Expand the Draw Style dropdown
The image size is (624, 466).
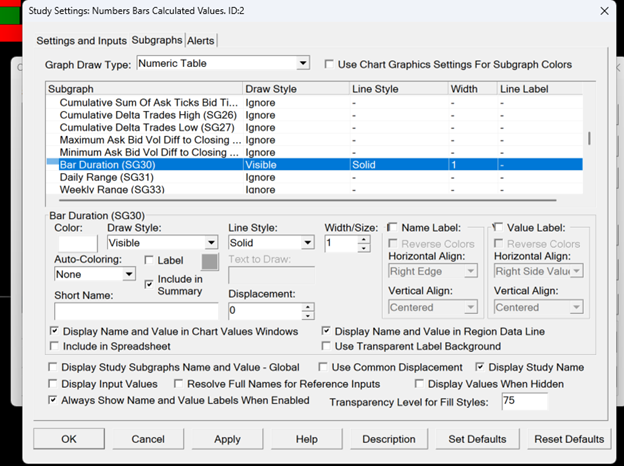point(210,243)
